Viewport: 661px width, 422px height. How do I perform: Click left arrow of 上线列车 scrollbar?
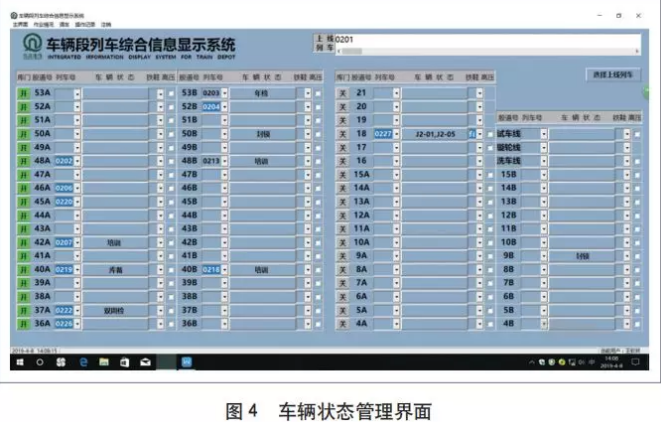pos(339,51)
